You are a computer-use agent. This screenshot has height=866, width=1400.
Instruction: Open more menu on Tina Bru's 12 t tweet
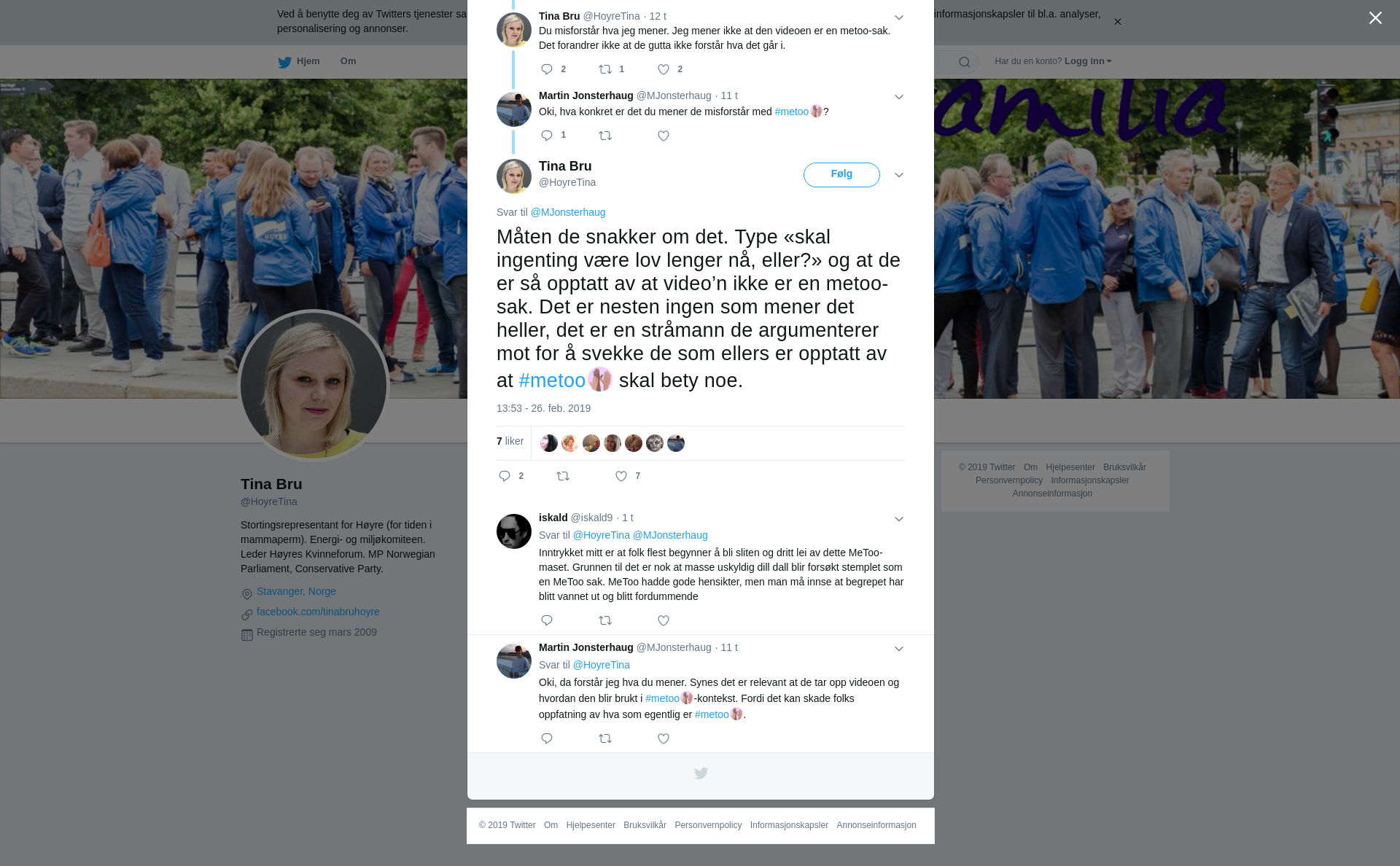[899, 17]
